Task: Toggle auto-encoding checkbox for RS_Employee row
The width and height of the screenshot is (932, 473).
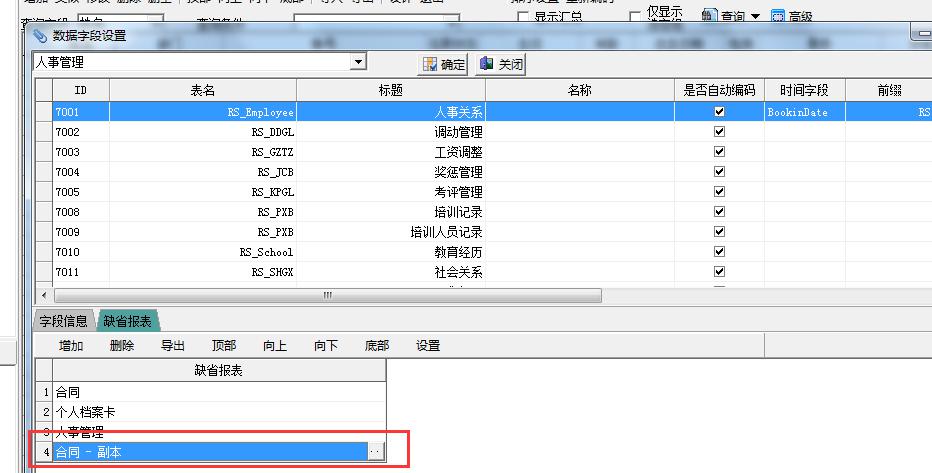Action: click(718, 112)
